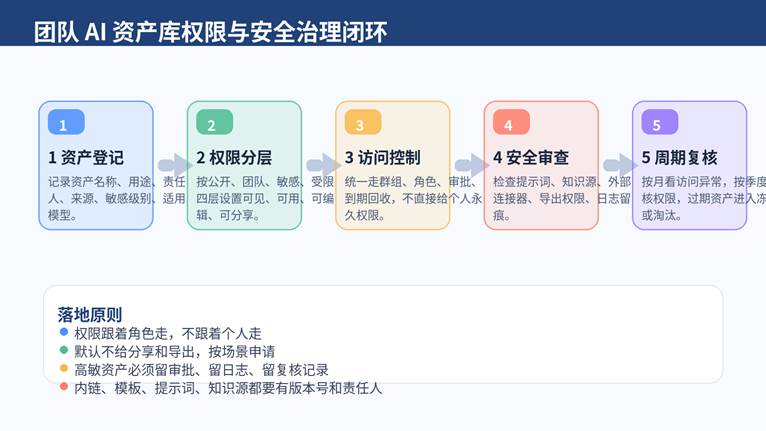The height and width of the screenshot is (431, 766).
Task: Click the arrow between 权限分层 and 访问控制
Action: click(x=323, y=165)
